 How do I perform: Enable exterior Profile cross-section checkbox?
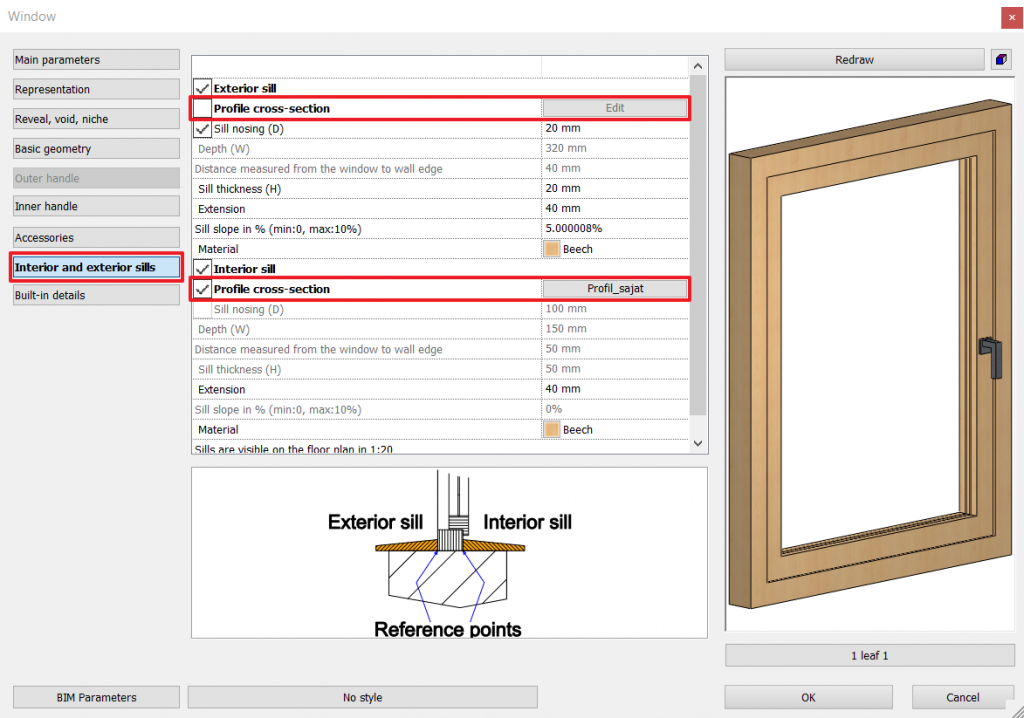202,108
